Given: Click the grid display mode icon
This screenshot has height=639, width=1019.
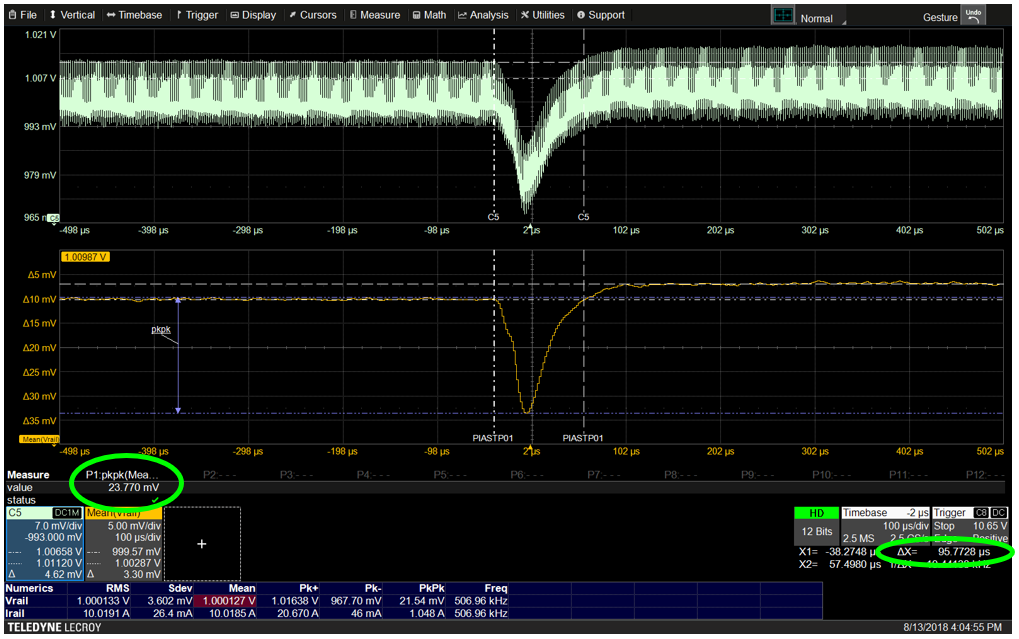Looking at the screenshot, I should coord(783,17).
